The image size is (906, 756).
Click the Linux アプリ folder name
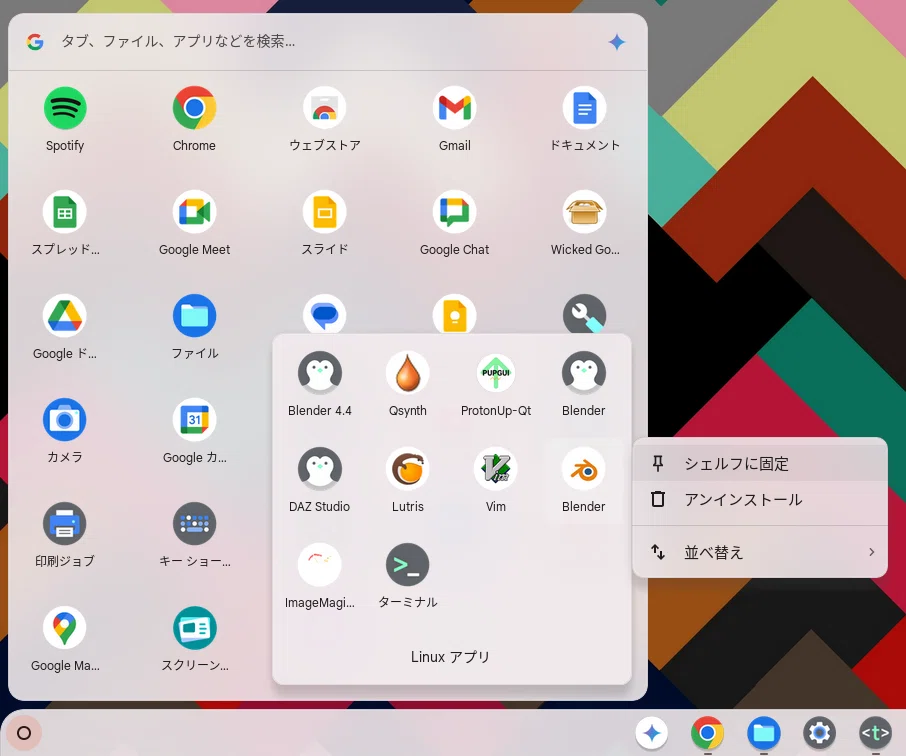pyautogui.click(x=450, y=657)
